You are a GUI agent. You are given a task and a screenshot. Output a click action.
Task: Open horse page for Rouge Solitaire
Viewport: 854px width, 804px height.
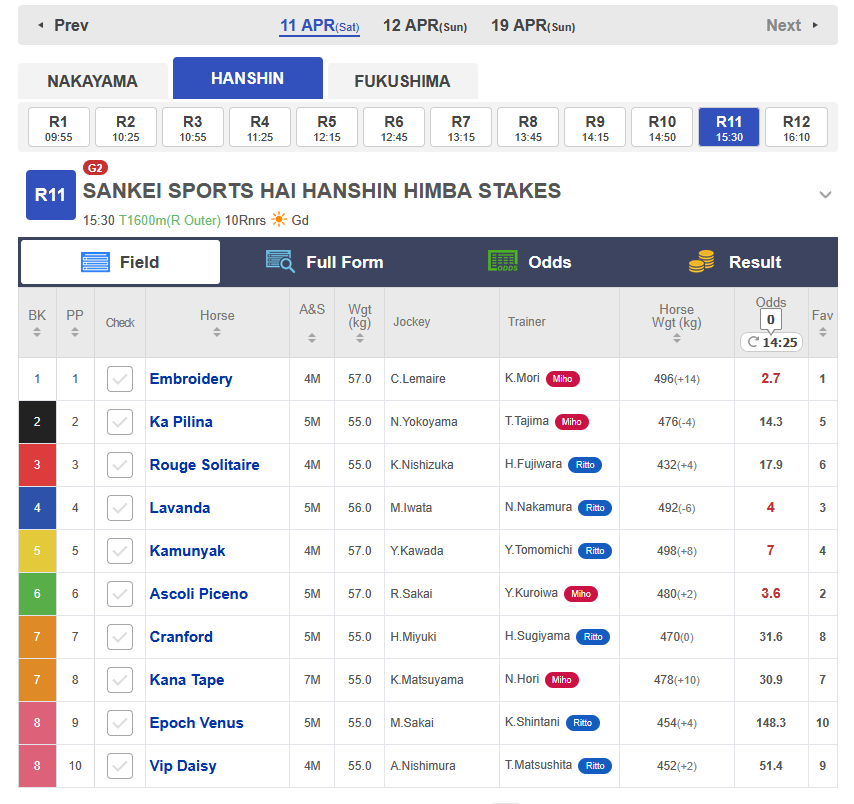pyautogui.click(x=205, y=465)
